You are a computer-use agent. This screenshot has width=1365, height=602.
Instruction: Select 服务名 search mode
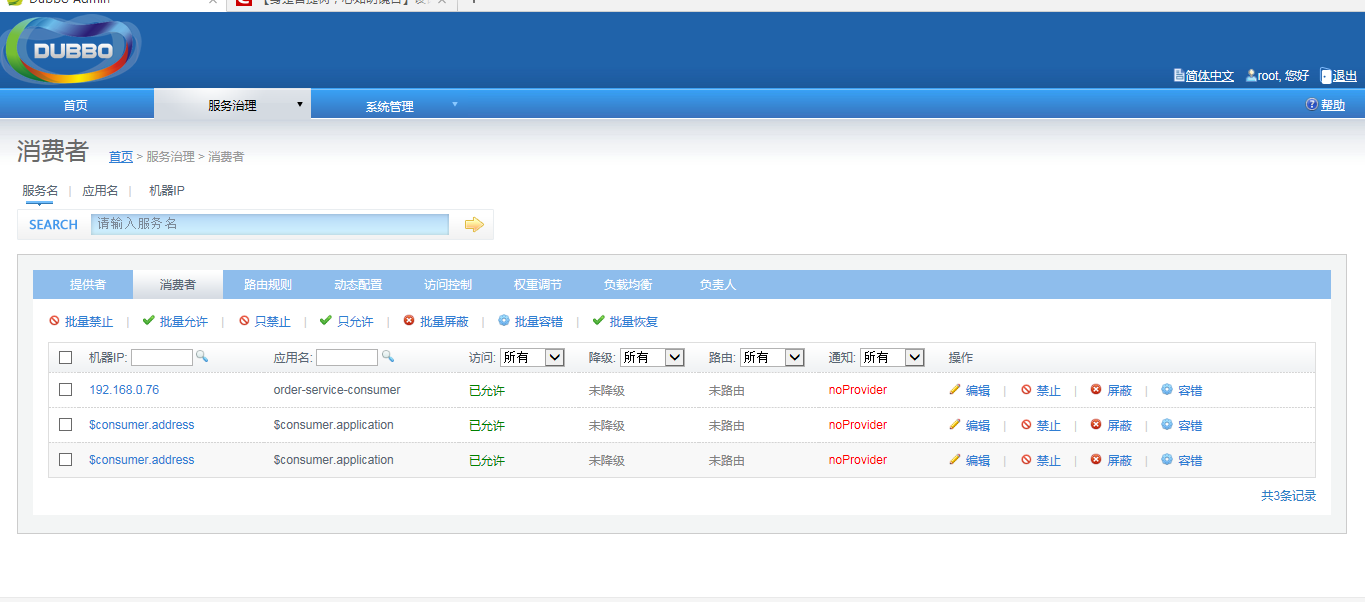(40, 190)
